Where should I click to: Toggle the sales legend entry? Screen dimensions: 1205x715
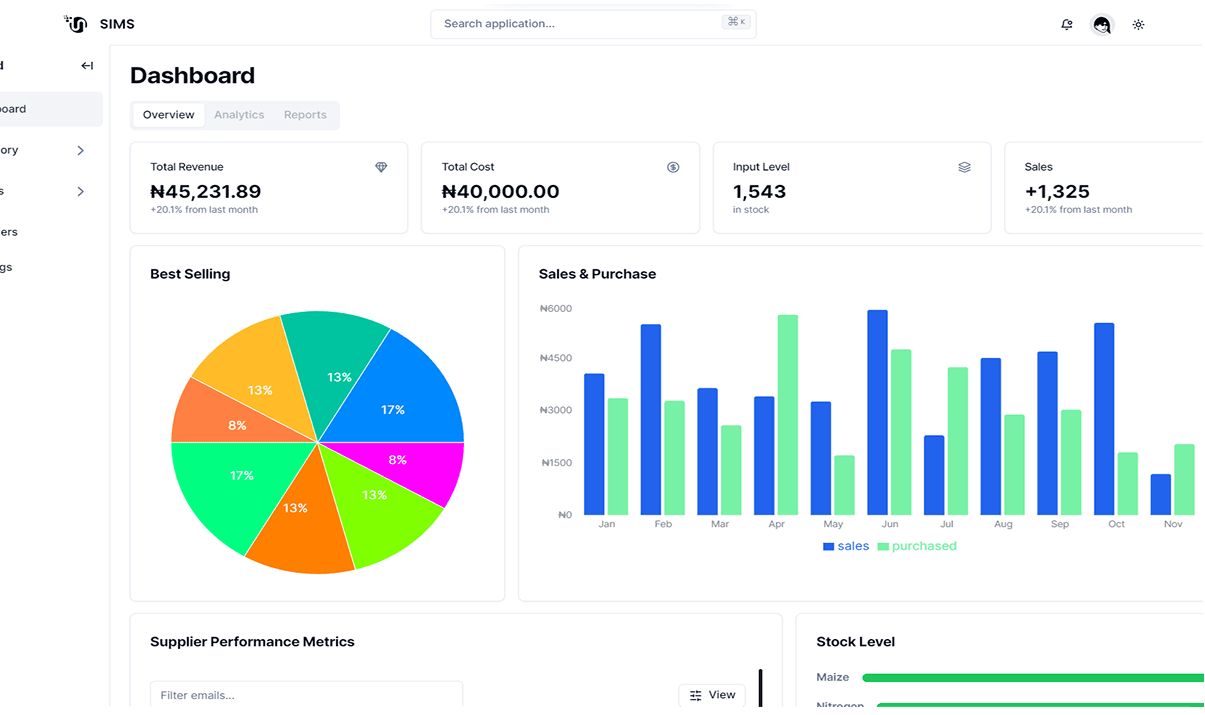846,546
